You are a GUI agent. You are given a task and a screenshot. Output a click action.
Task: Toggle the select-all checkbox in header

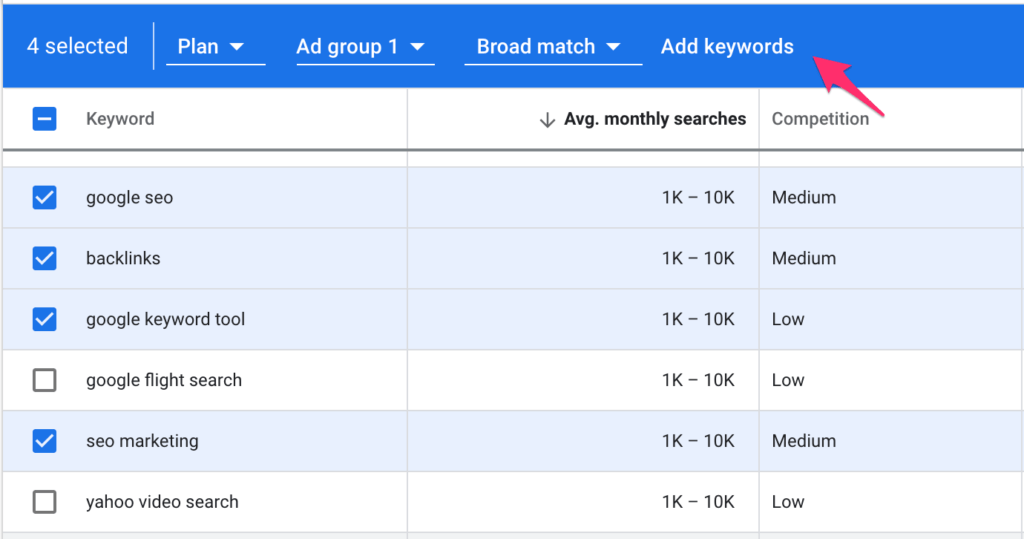[x=44, y=119]
